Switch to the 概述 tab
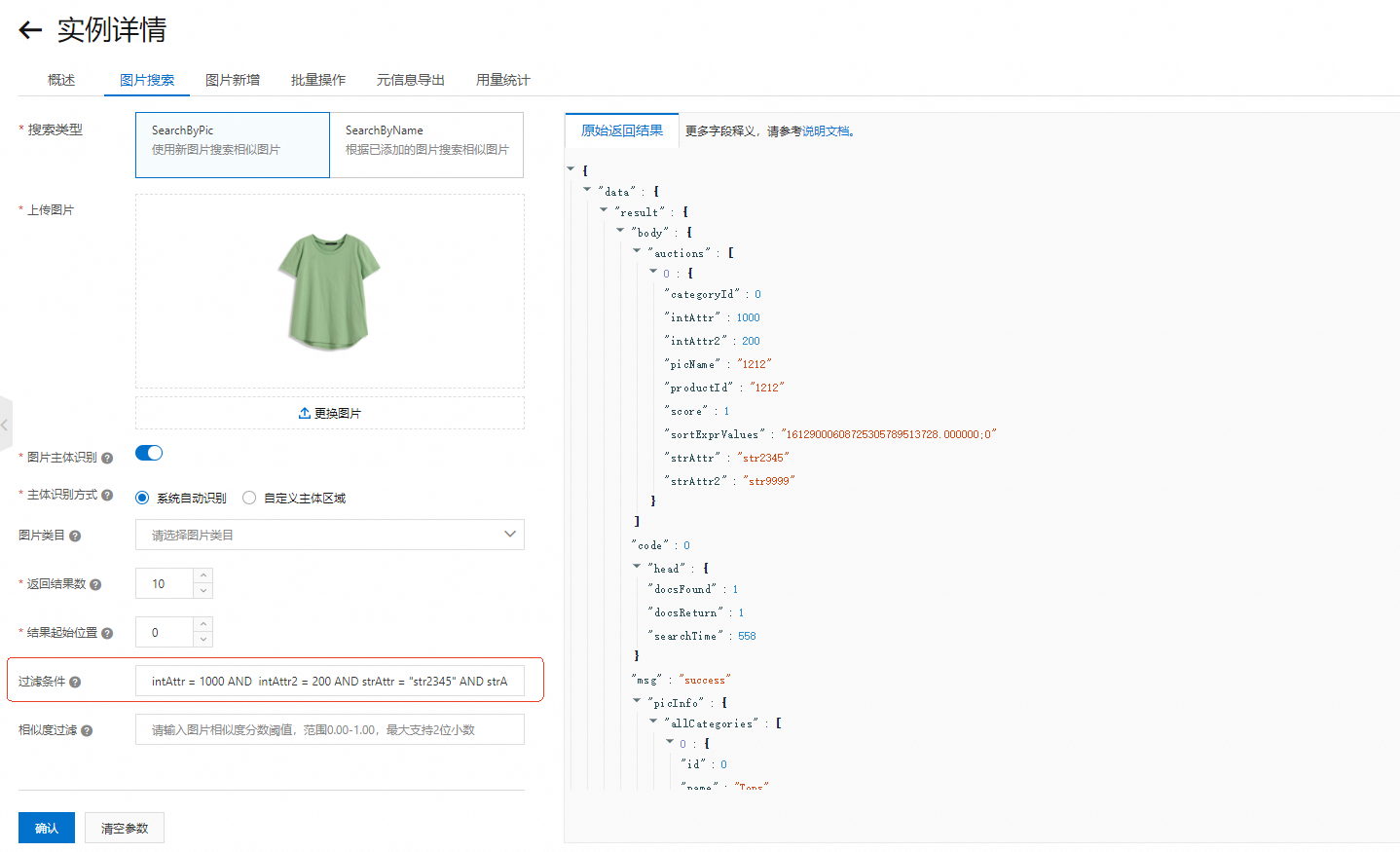The image size is (1400, 852). tap(61, 80)
